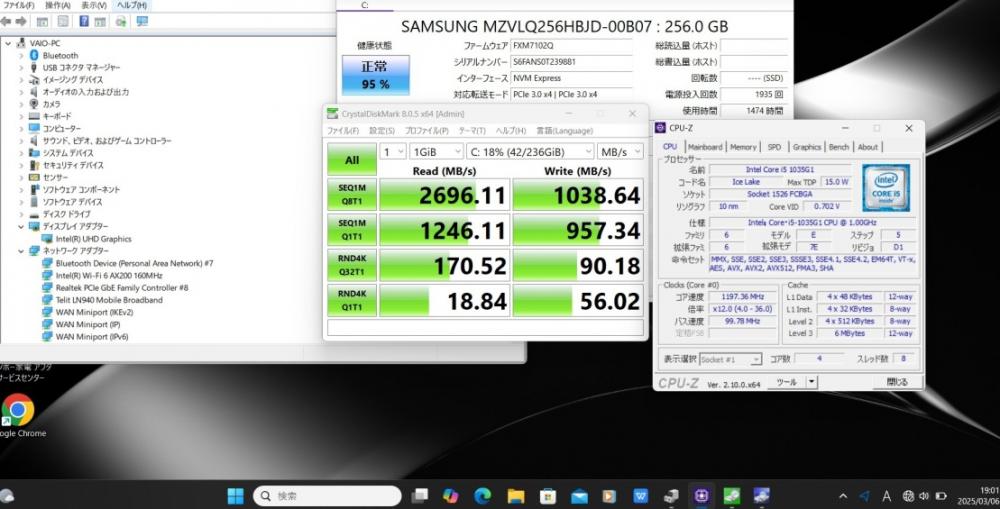
Task: Launch Copilot from the taskbar
Action: pos(451,496)
